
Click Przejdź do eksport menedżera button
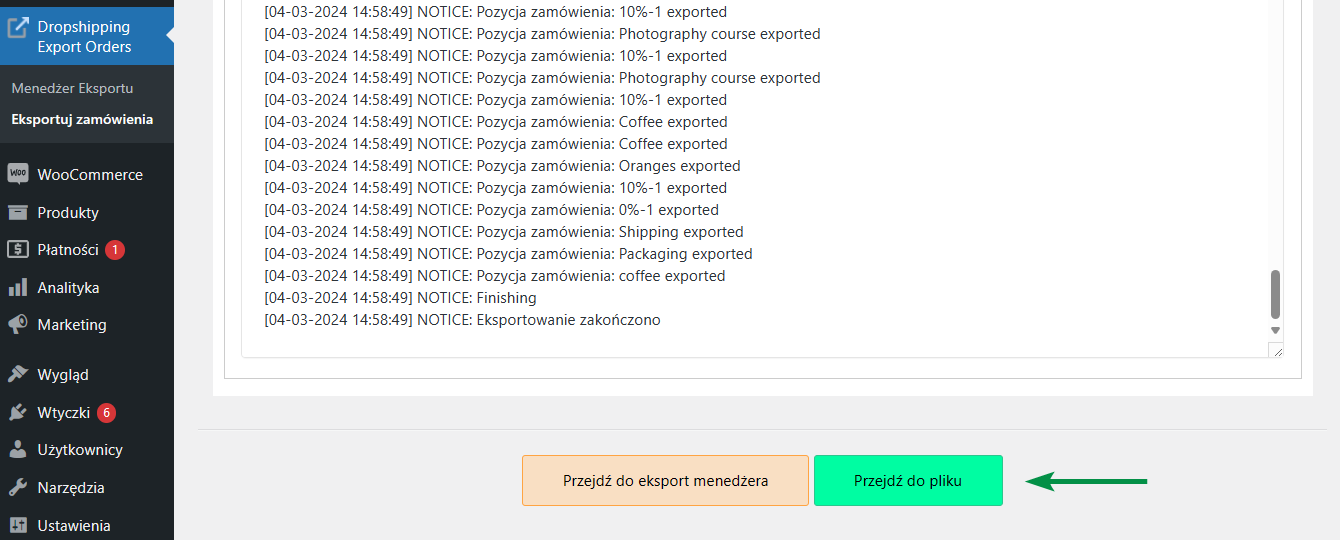[x=665, y=480]
